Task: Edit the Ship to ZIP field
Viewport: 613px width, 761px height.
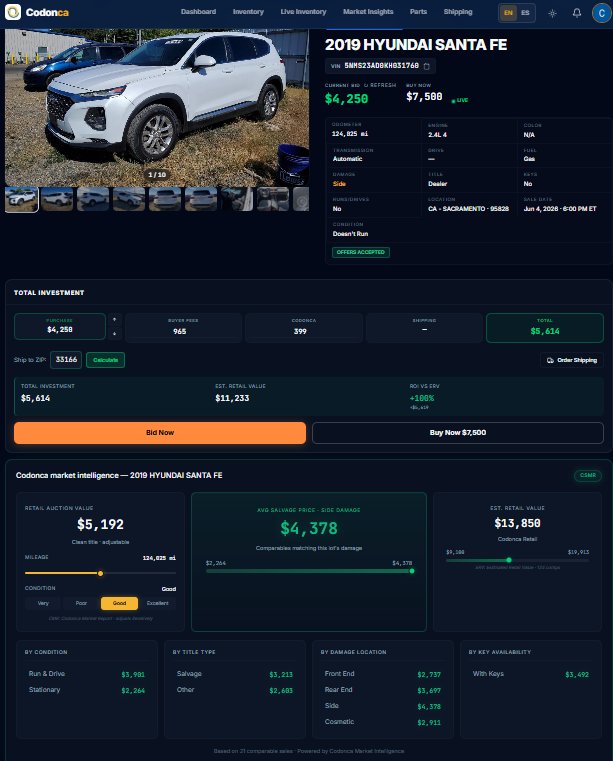Action: [66, 360]
